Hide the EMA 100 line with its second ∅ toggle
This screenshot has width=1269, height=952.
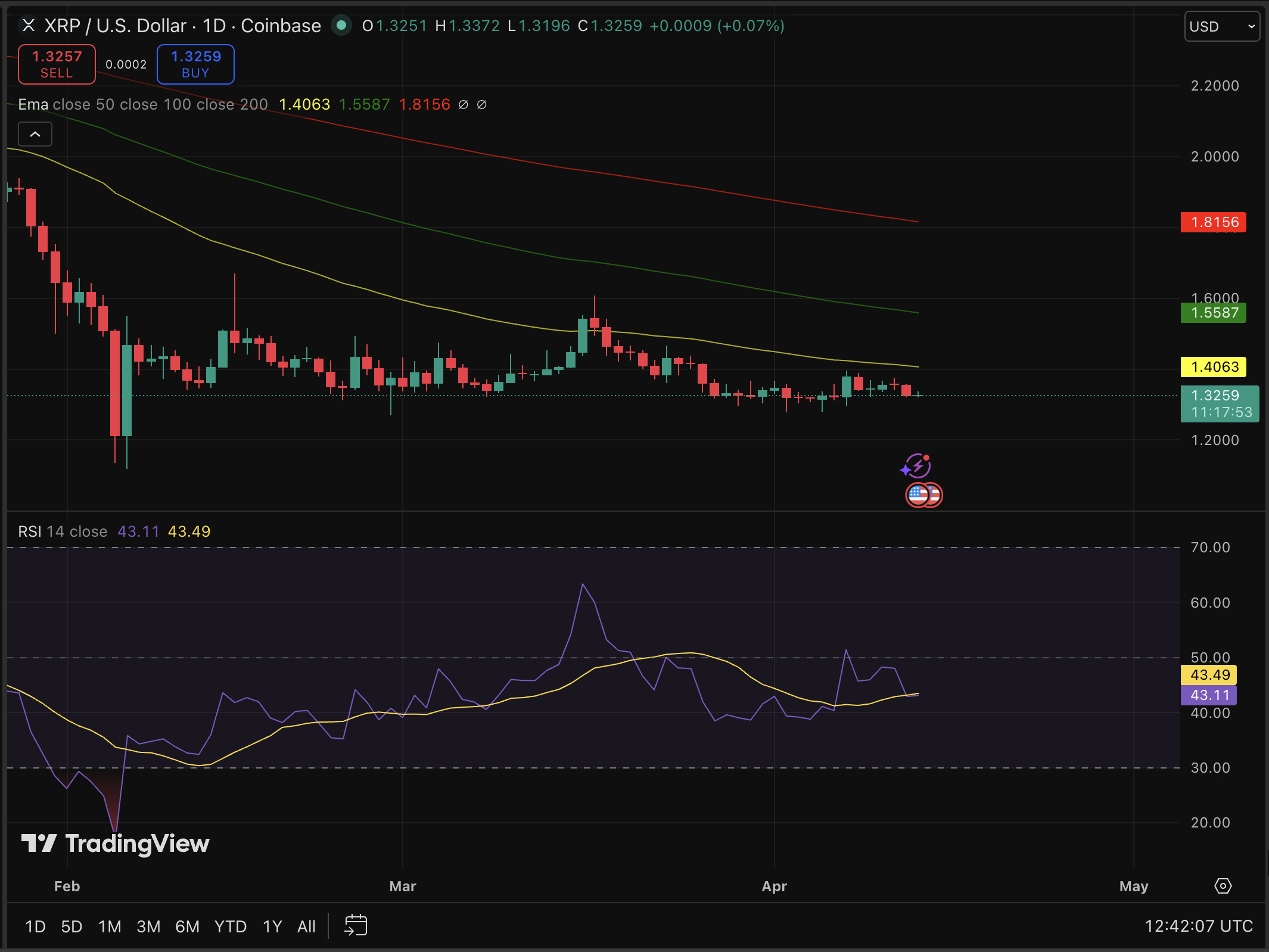(x=482, y=104)
